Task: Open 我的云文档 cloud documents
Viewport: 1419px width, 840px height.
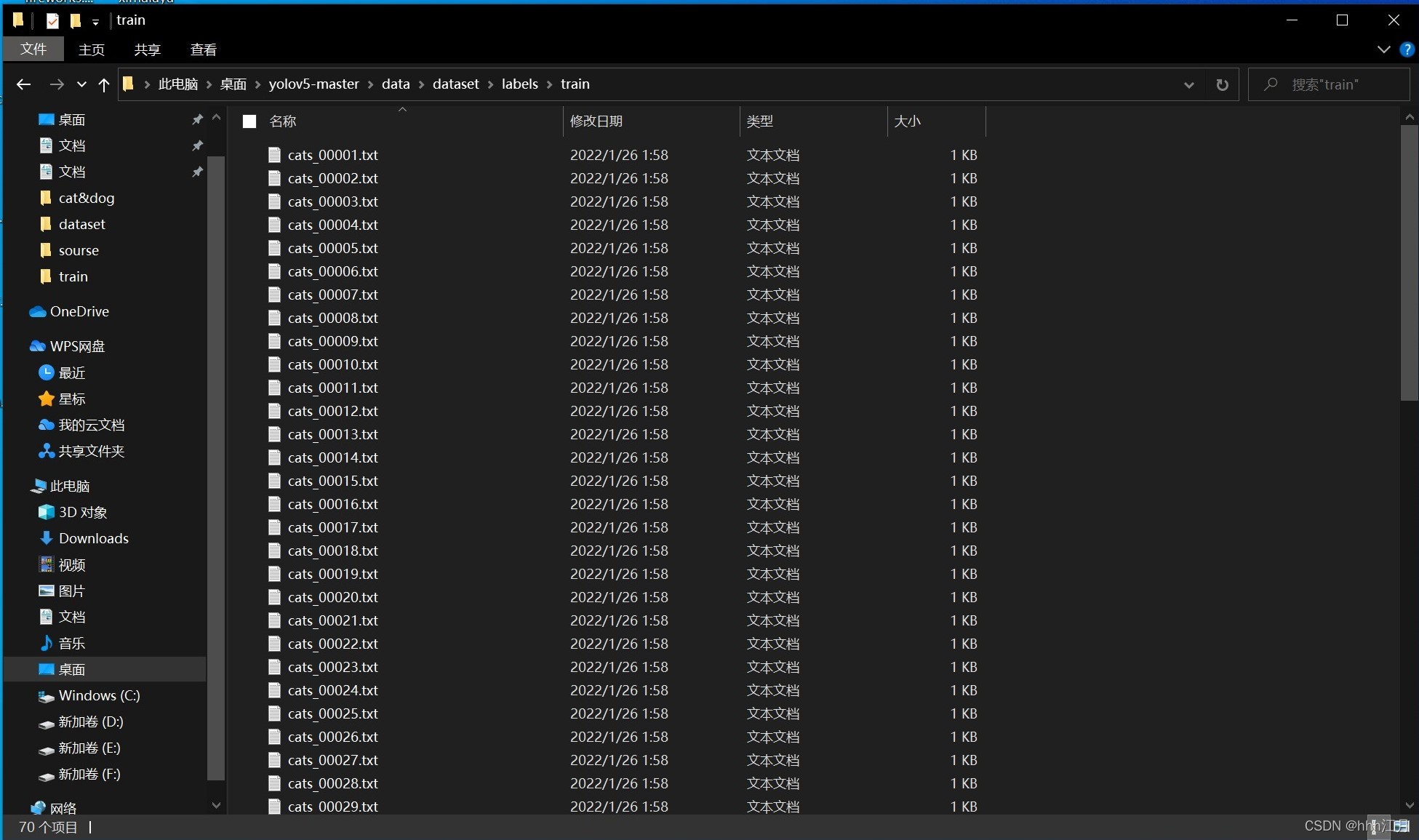Action: tap(81, 425)
